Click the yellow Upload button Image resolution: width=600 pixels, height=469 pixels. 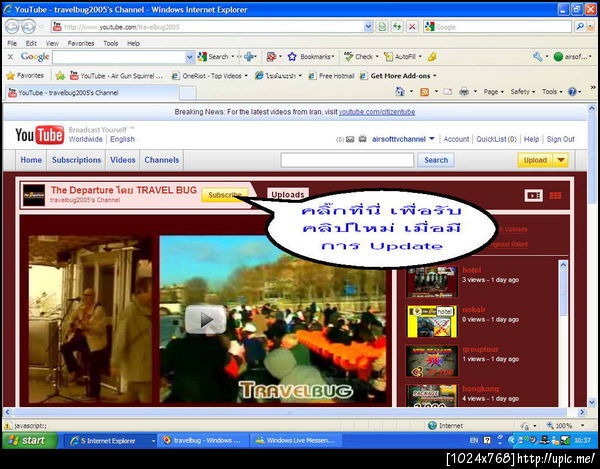[535, 160]
